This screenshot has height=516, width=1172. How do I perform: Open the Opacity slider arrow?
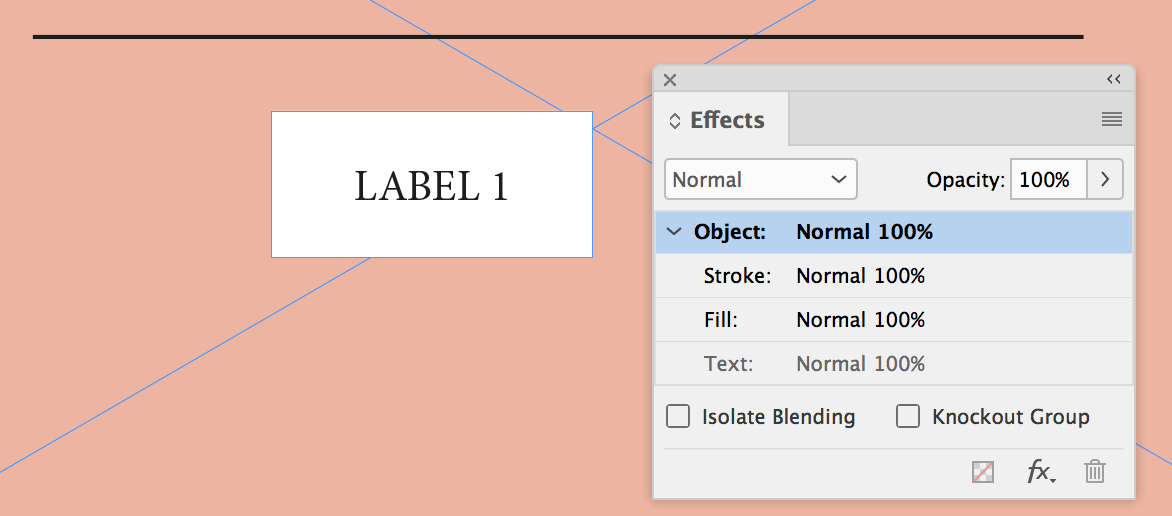1105,180
